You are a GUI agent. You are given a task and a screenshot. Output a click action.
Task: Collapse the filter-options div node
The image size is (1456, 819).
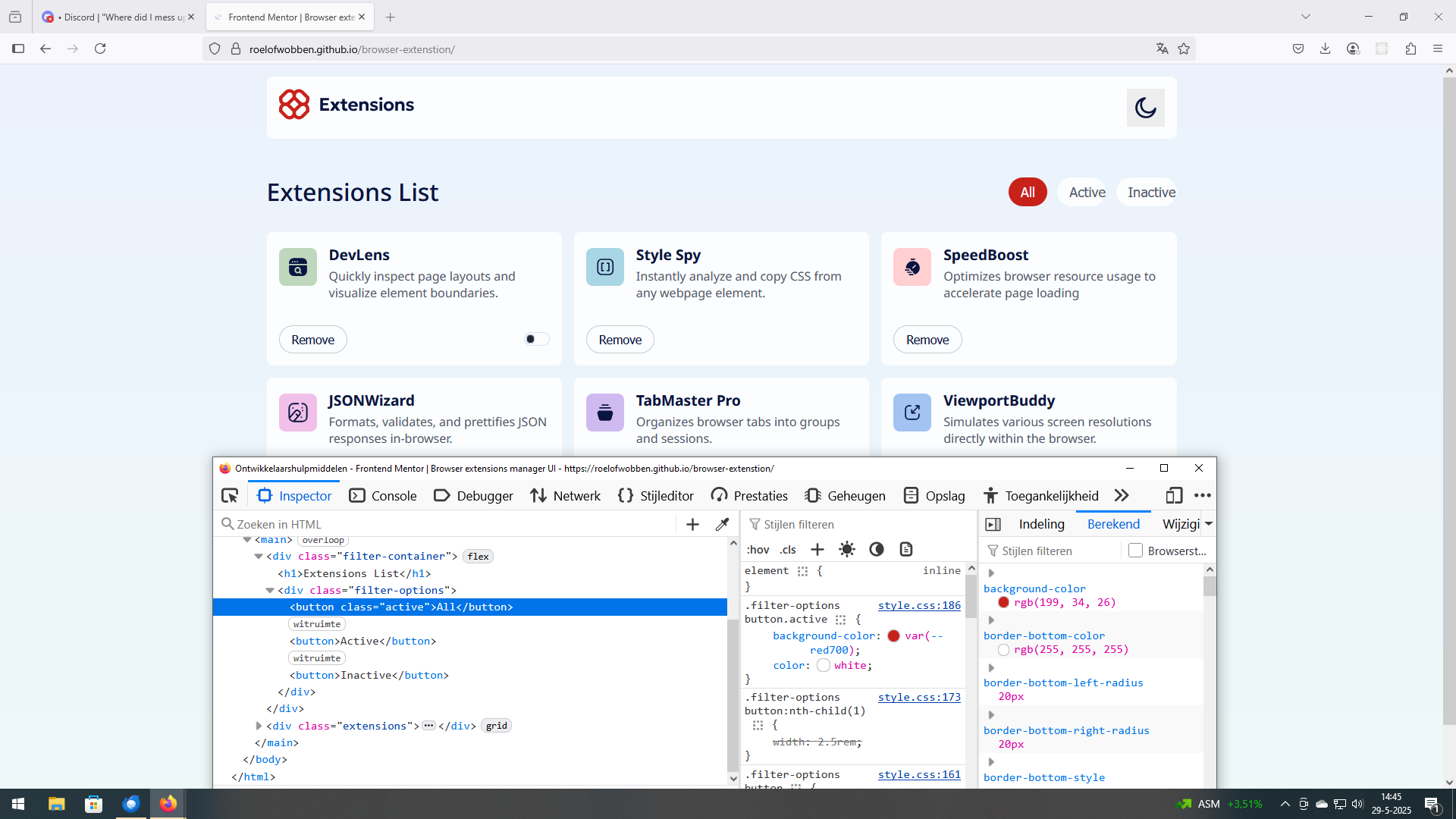(270, 590)
